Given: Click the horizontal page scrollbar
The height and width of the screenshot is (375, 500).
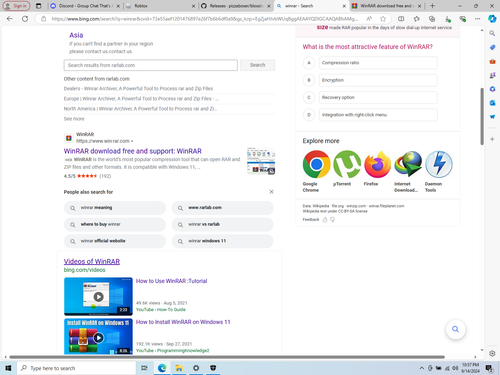Looking at the screenshot, I should 227,357.
